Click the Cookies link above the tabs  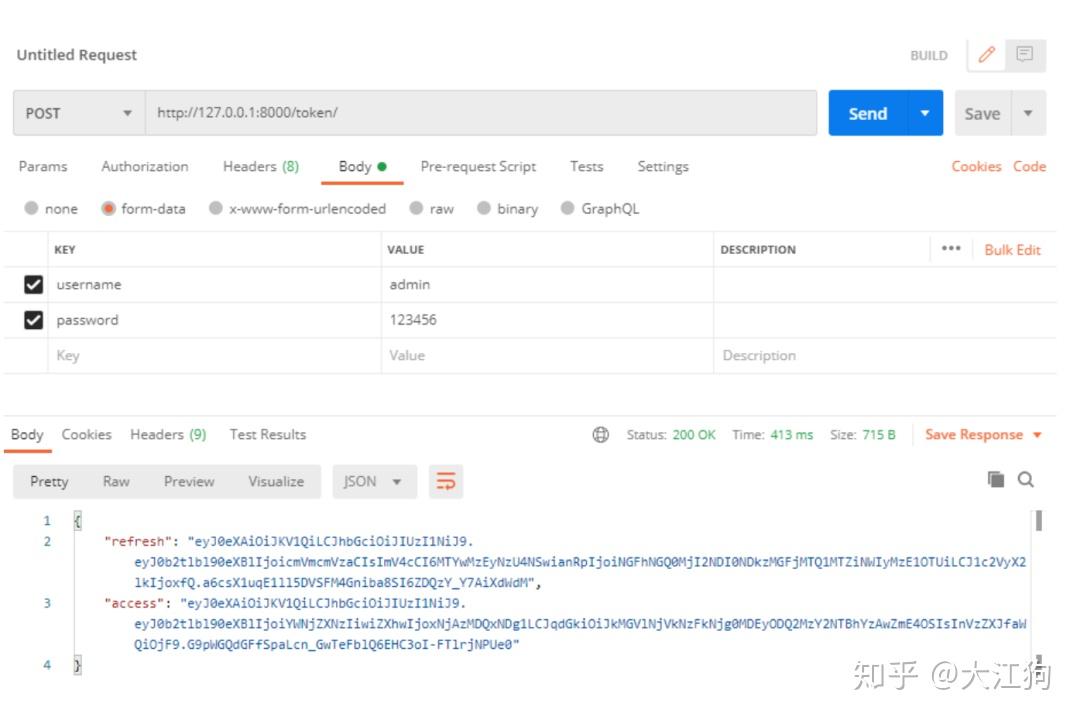(977, 166)
